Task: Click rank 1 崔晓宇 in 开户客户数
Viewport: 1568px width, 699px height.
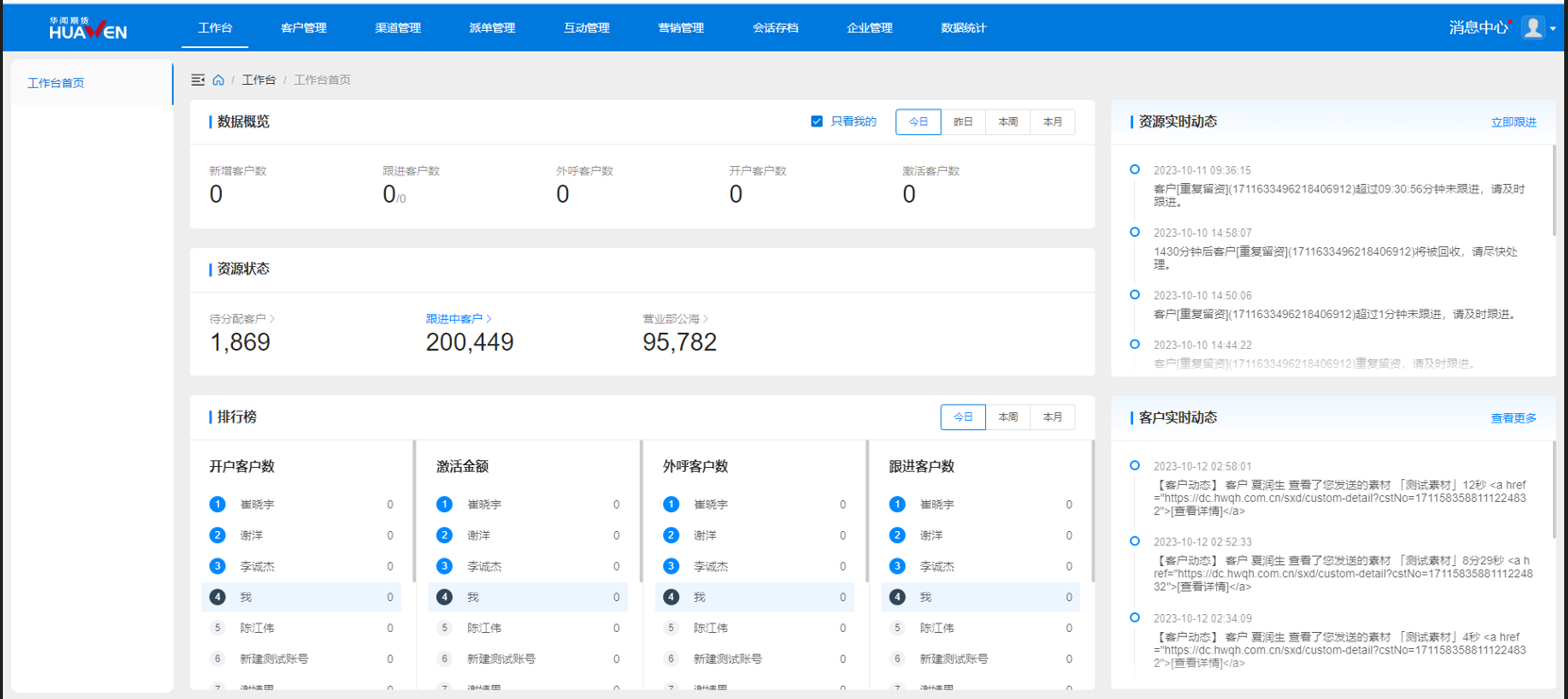Action: coord(302,505)
